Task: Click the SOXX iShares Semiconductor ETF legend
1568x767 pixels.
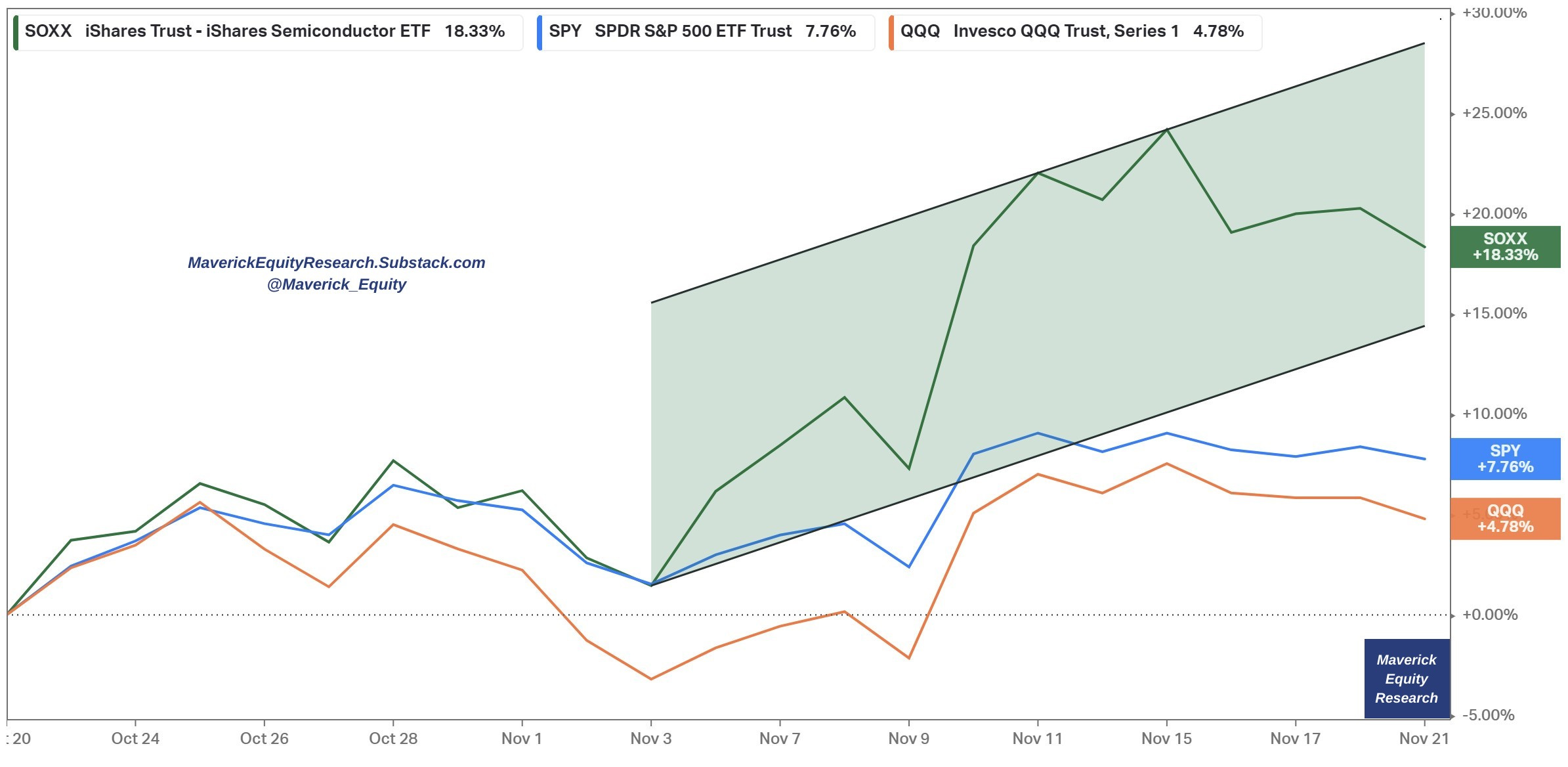Action: coord(268,32)
